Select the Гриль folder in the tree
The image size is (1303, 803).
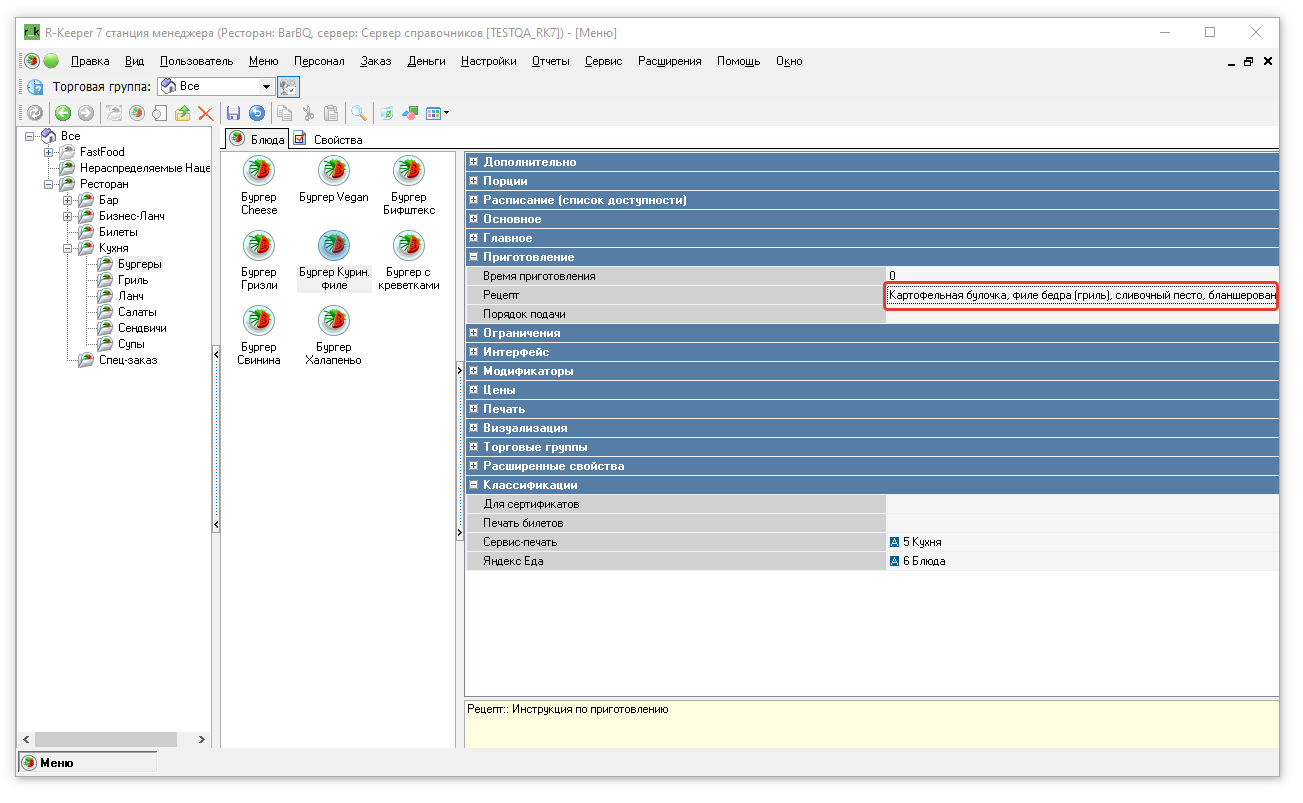(x=133, y=280)
